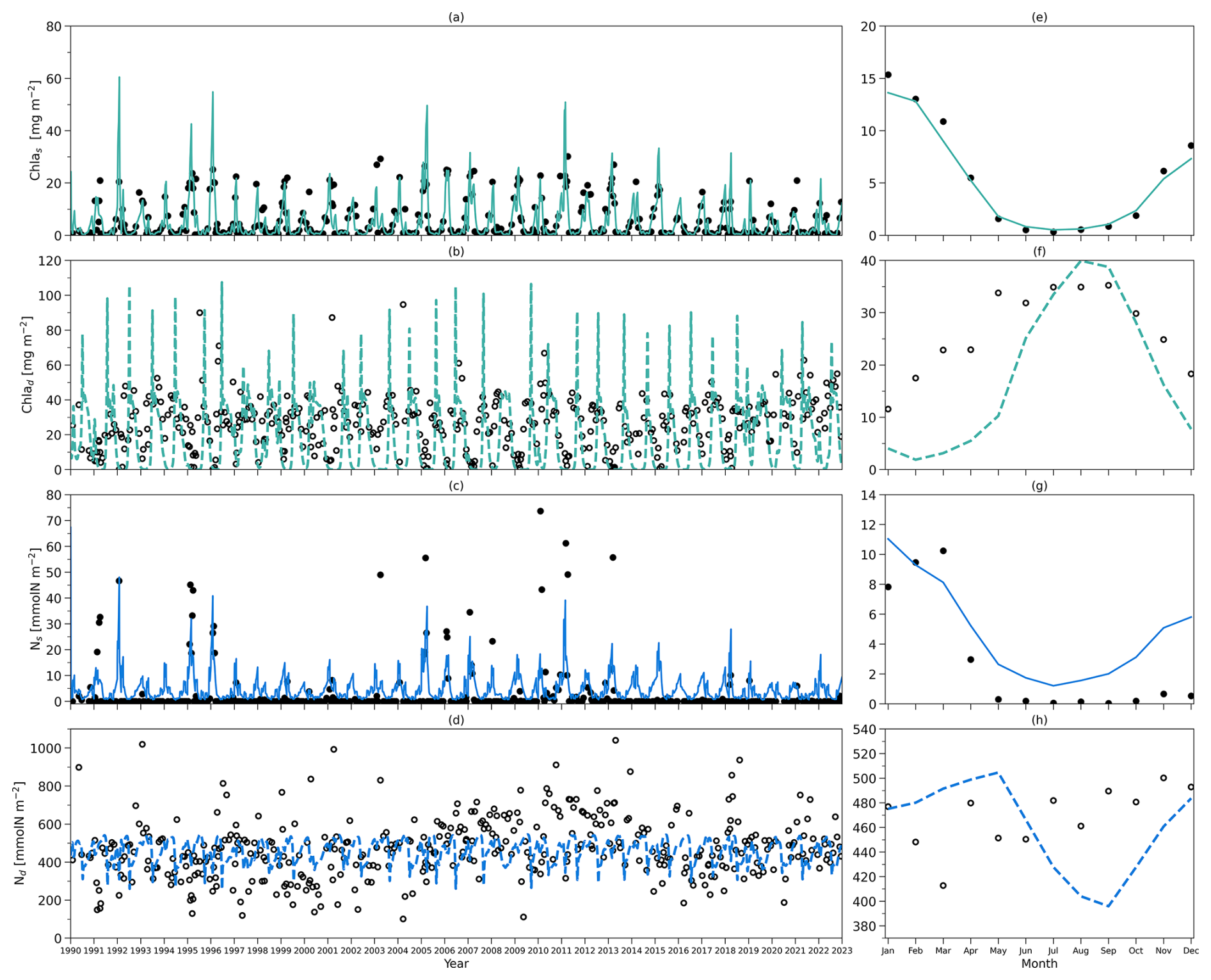Viewport: 1211px width, 980px height.
Task: Click the panel (b) title label
Action: click(456, 252)
